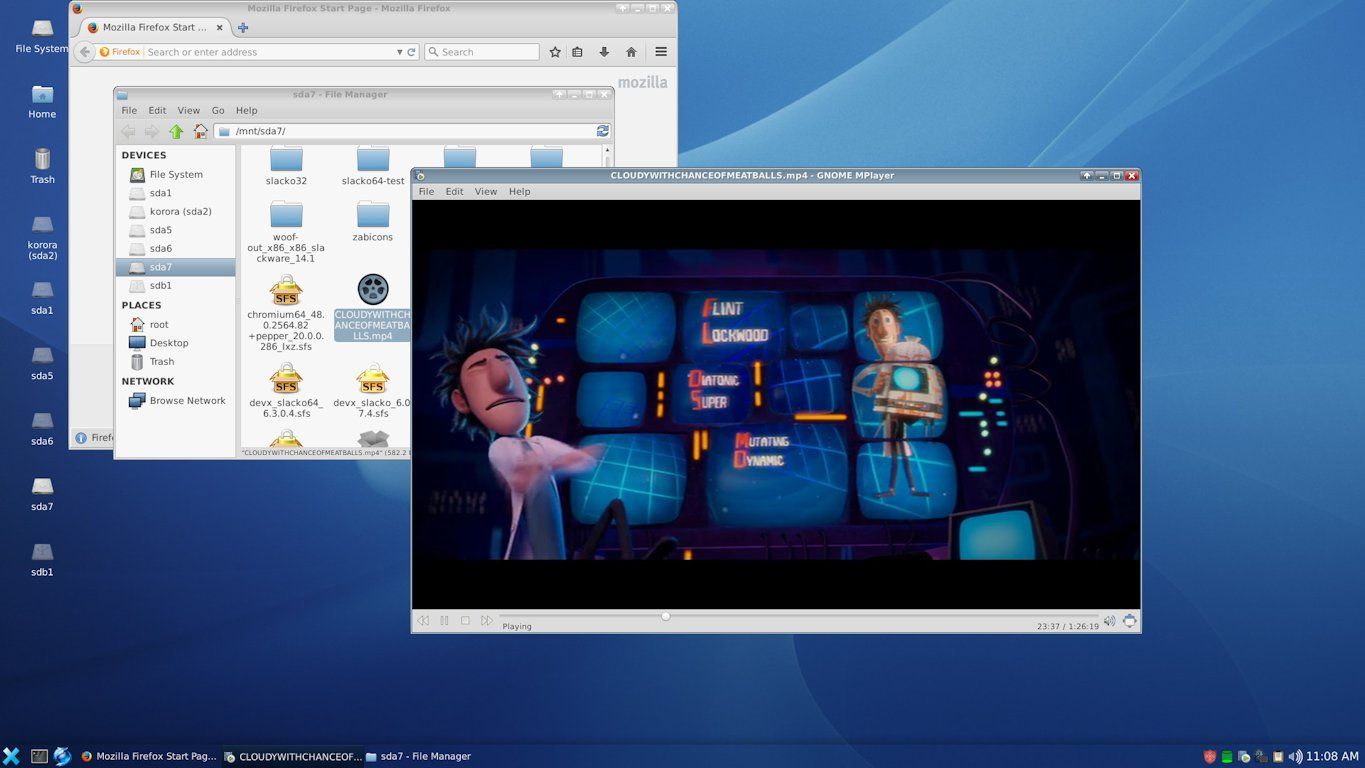Stop playback in GNOME MPlayer

coord(465,621)
